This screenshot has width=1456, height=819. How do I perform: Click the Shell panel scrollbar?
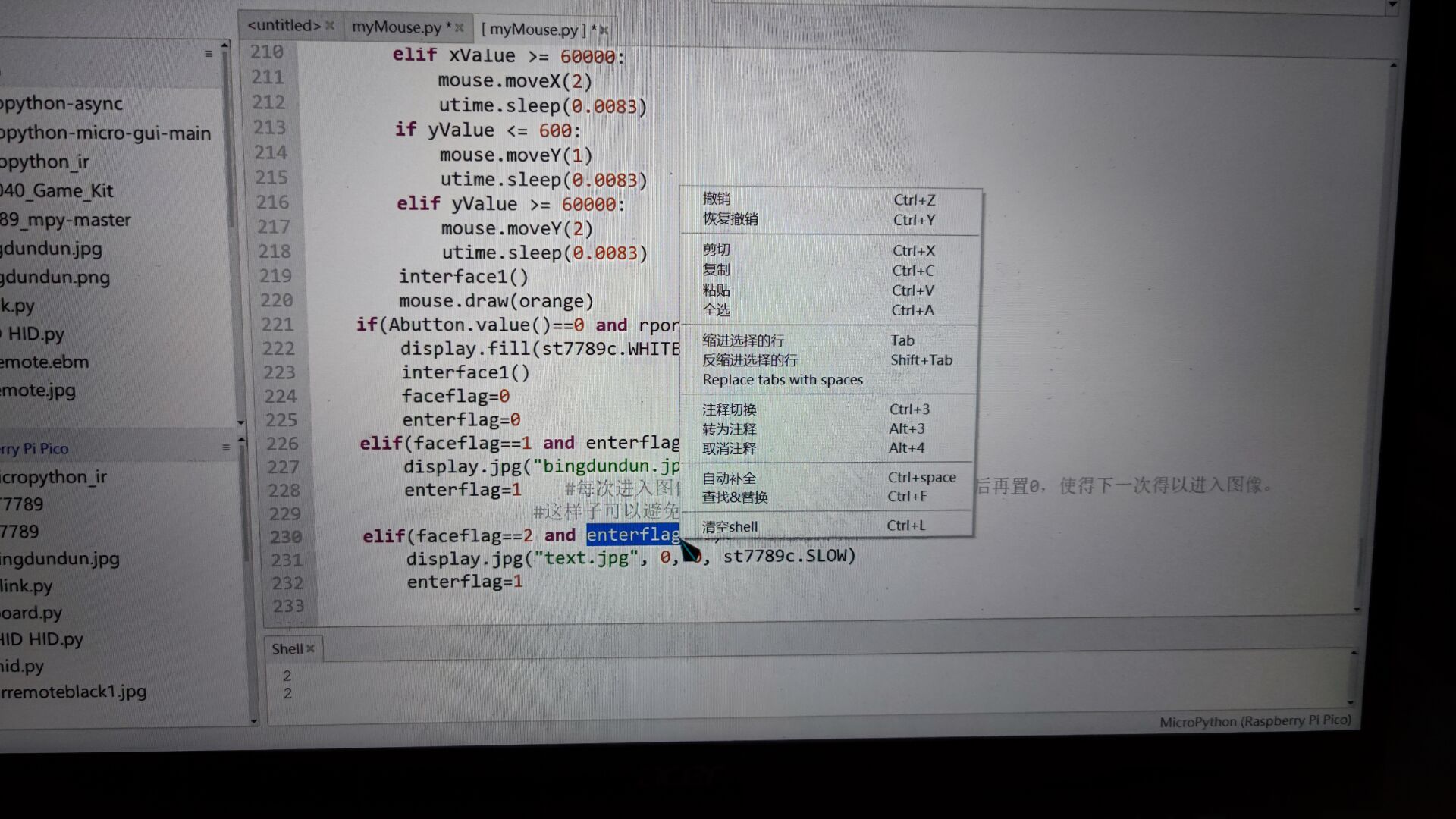point(1351,679)
